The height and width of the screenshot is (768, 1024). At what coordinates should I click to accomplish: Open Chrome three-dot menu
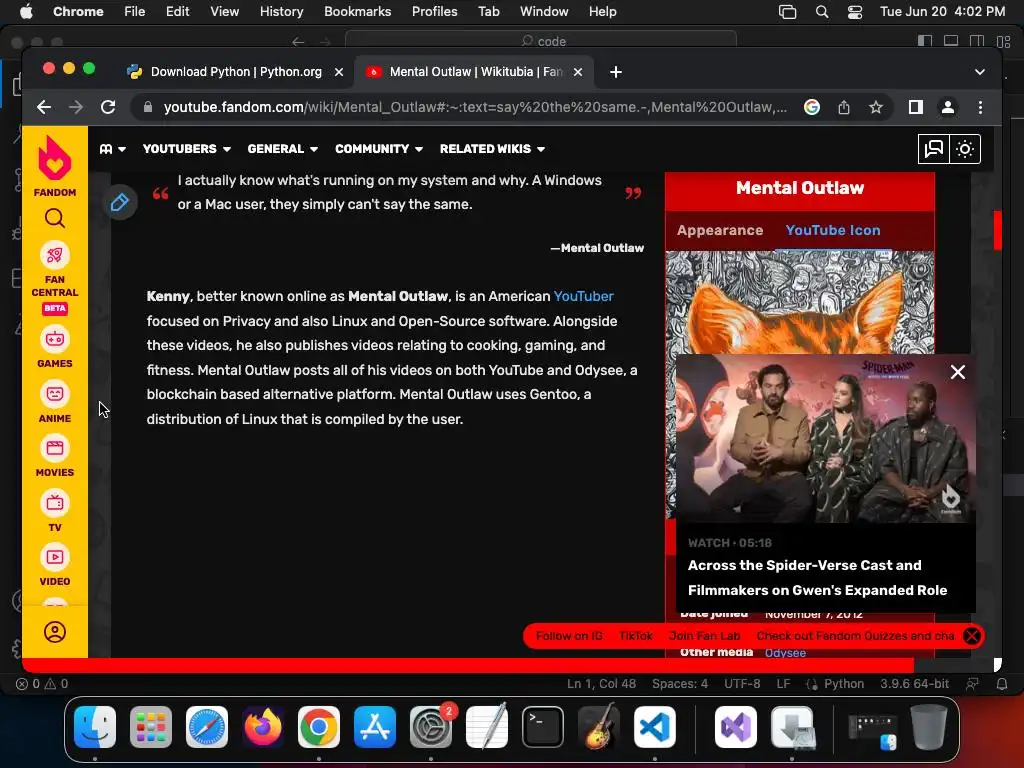click(x=980, y=107)
